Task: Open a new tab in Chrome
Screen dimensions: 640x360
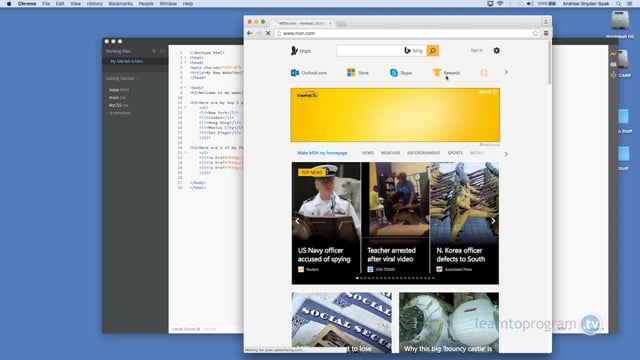Action: point(341,24)
